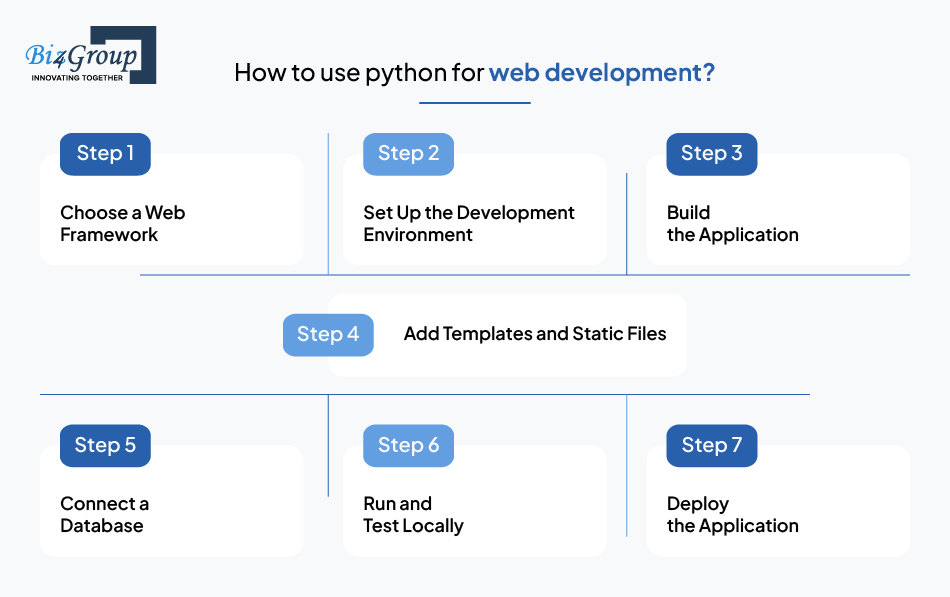This screenshot has width=950, height=597.
Task: Select the Step 1 badge
Action: (x=105, y=154)
